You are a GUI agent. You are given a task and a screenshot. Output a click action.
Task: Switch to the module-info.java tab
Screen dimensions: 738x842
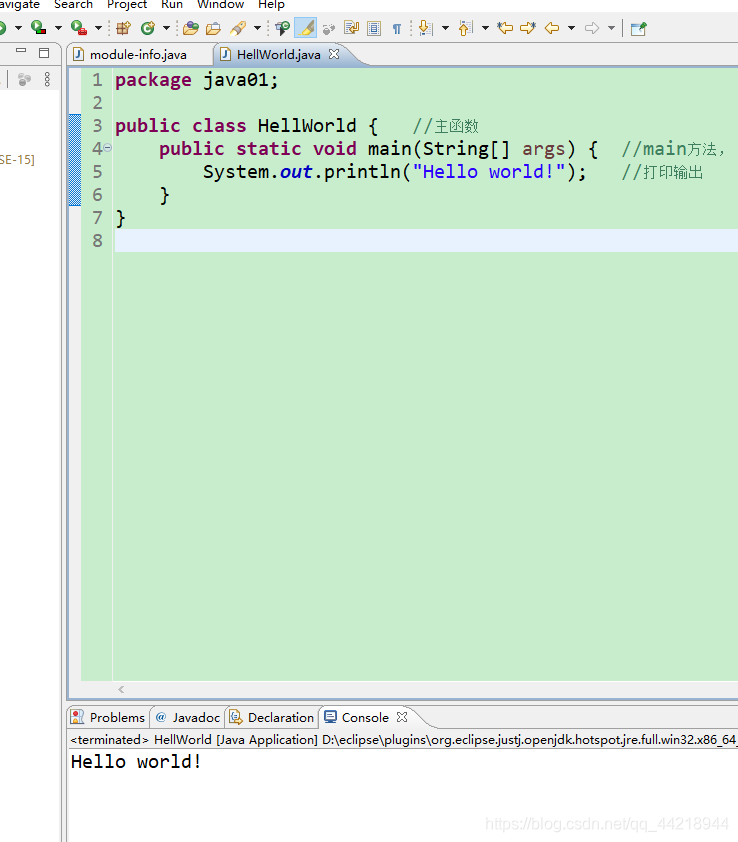pyautogui.click(x=138, y=55)
